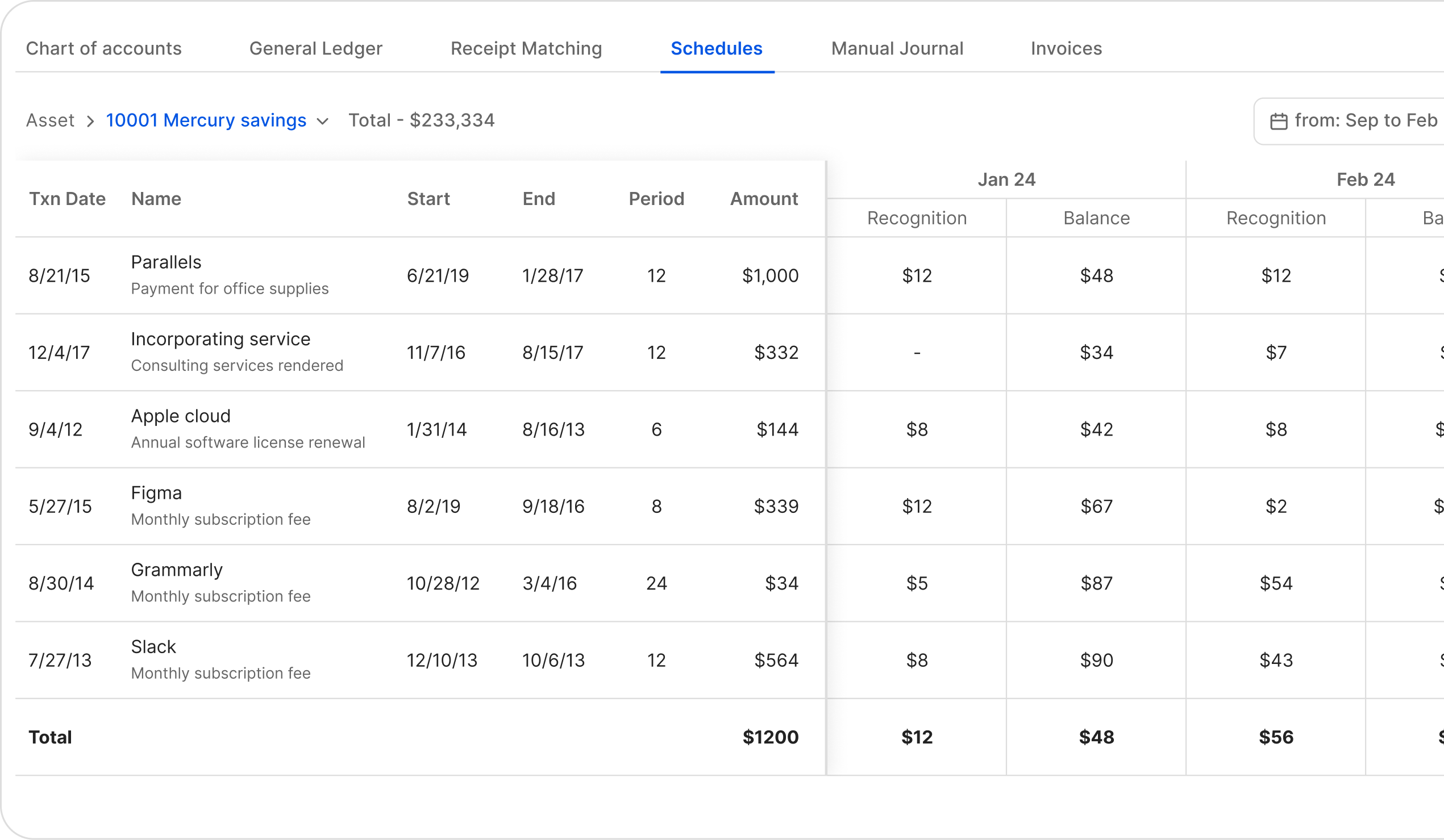Click the Apple cloud schedule row
Viewport: 1444px width, 840px height.
[x=181, y=416]
